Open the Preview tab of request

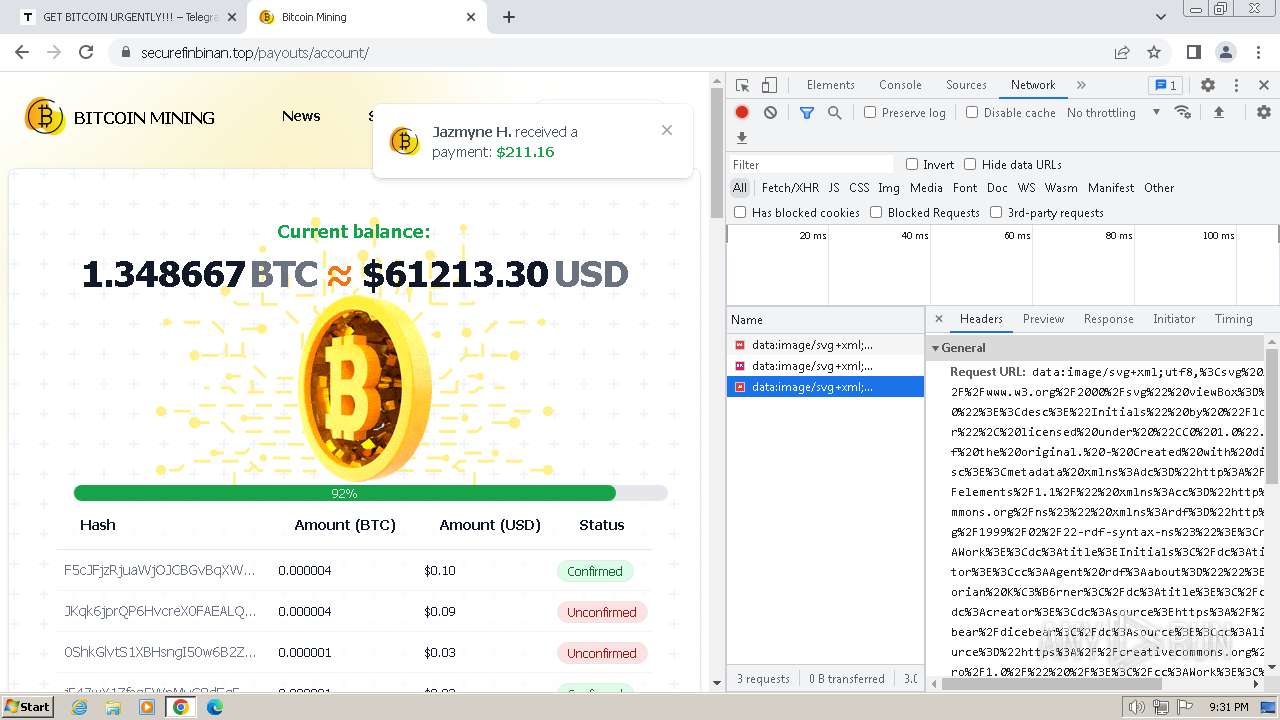coord(1043,319)
